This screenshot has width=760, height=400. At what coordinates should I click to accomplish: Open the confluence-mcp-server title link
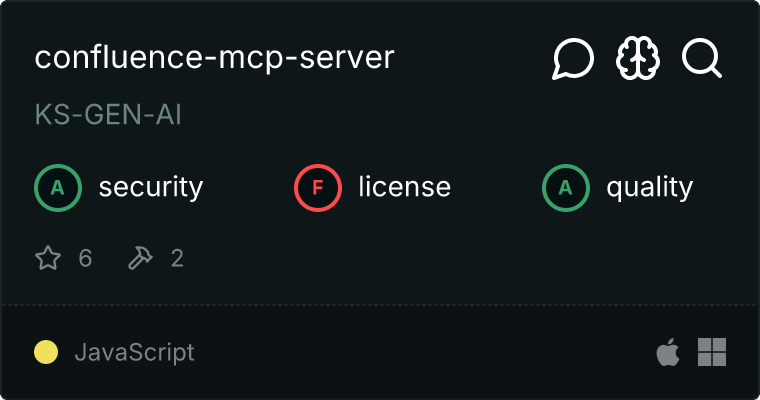214,58
